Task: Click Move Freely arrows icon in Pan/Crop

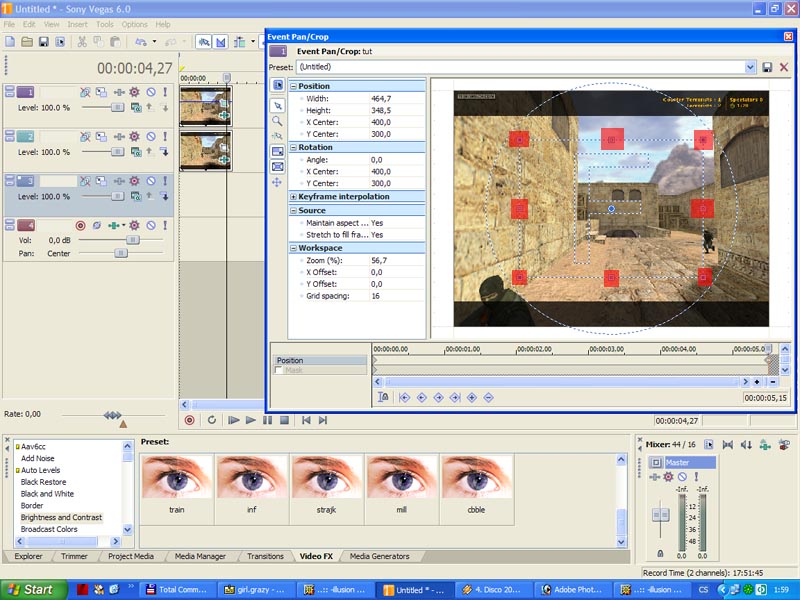Action: pos(278,182)
